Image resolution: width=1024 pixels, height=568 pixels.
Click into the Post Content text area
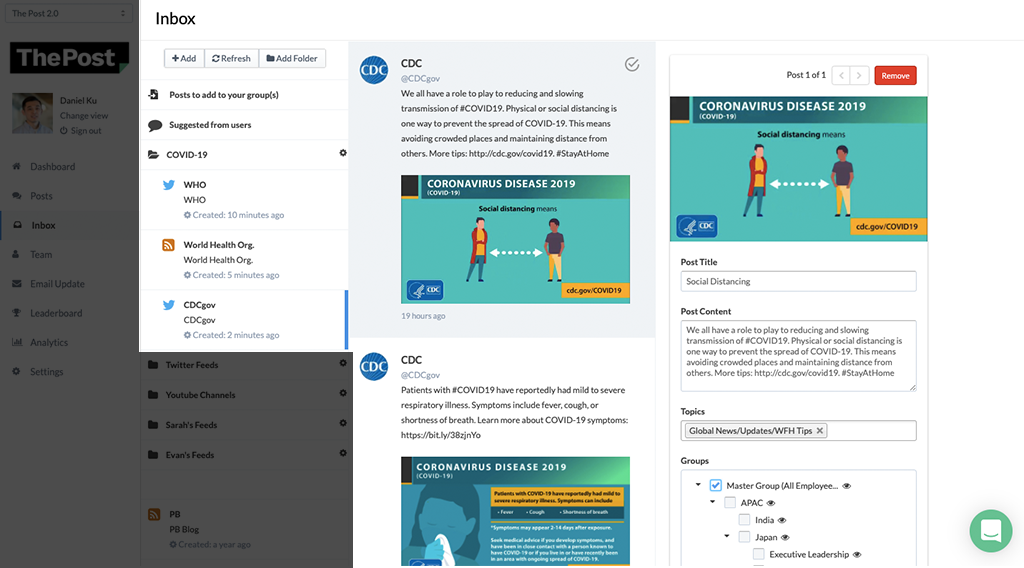point(798,356)
